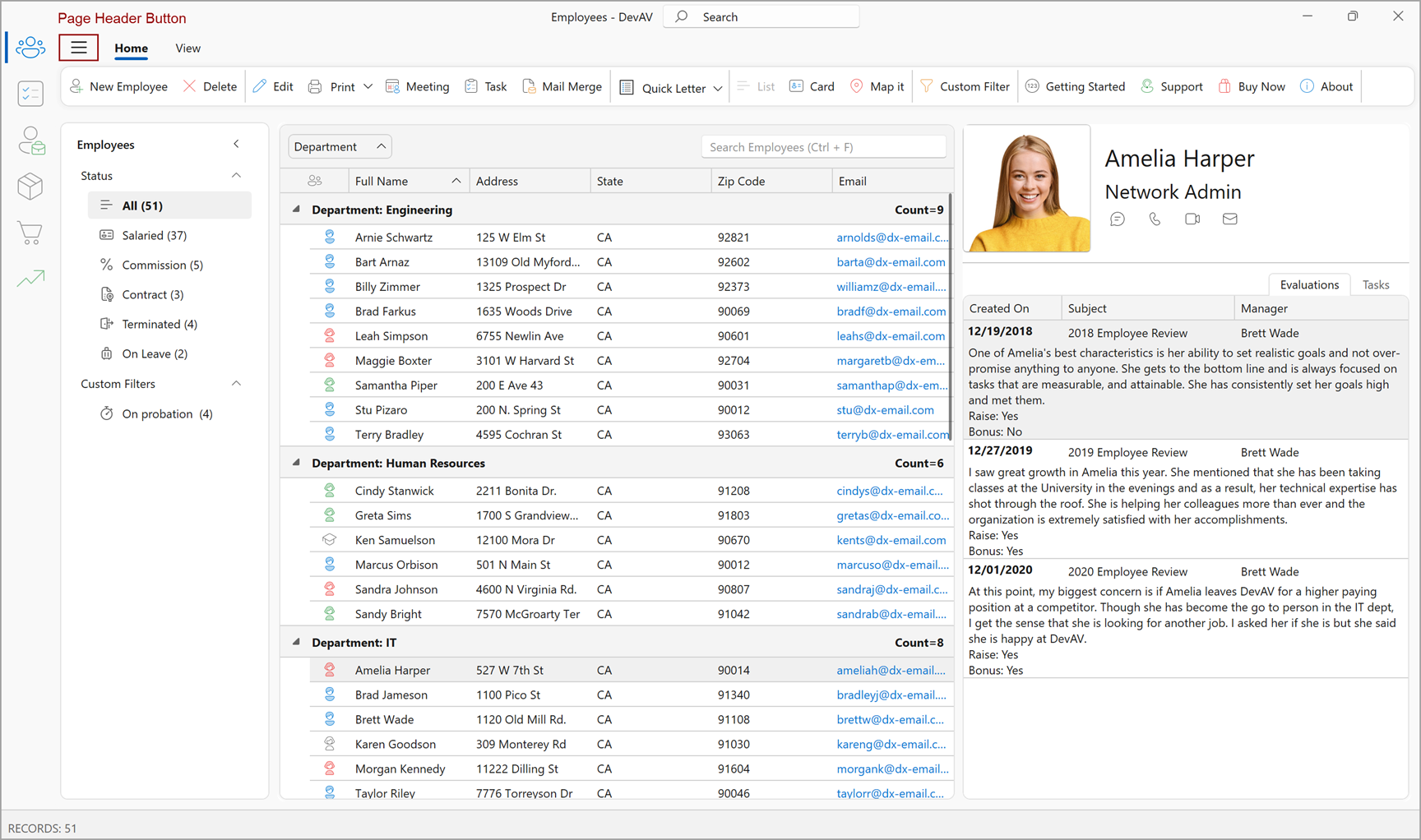Collapse the Department: Engineering group

coord(295,209)
